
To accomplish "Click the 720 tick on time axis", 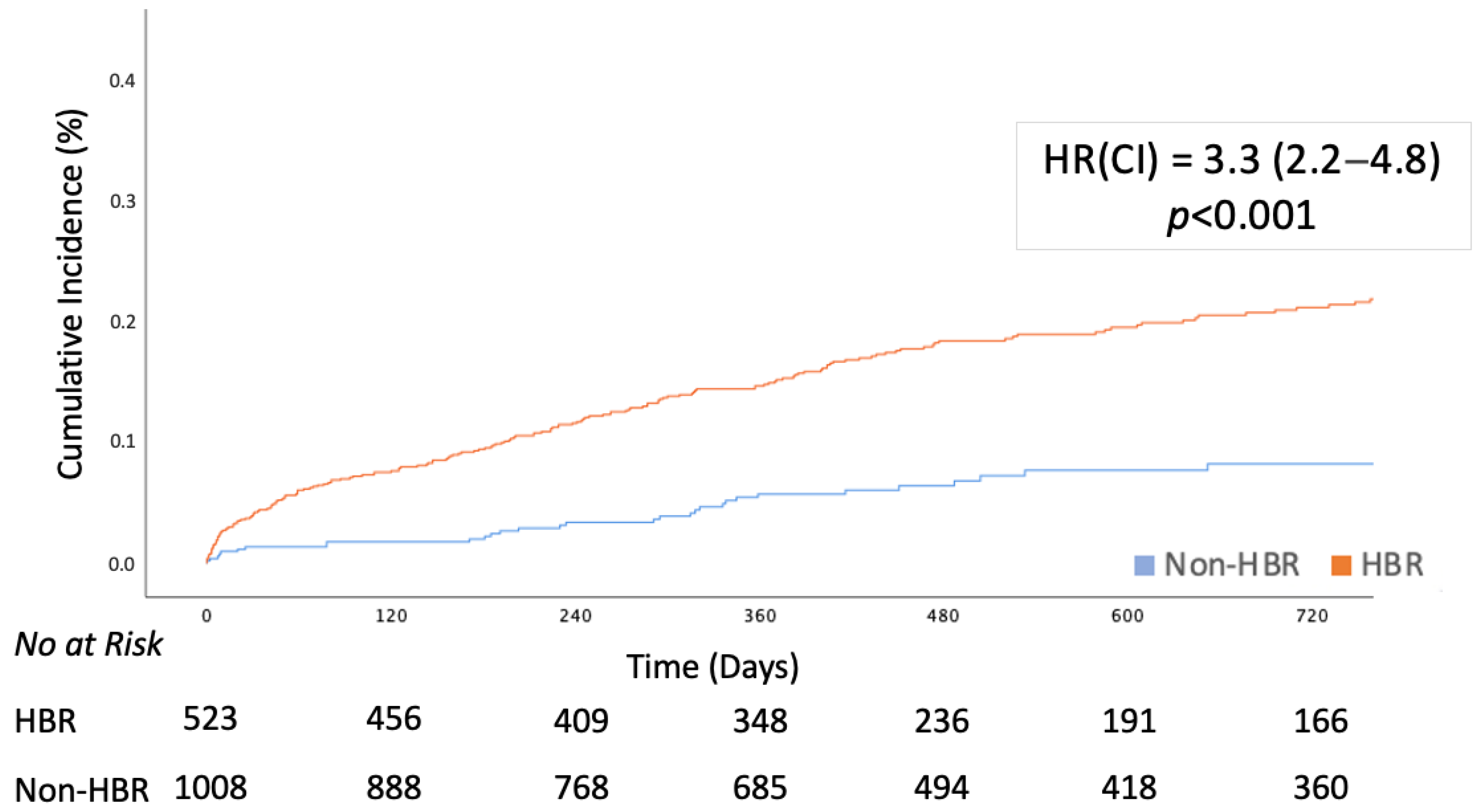I will tap(1312, 616).
